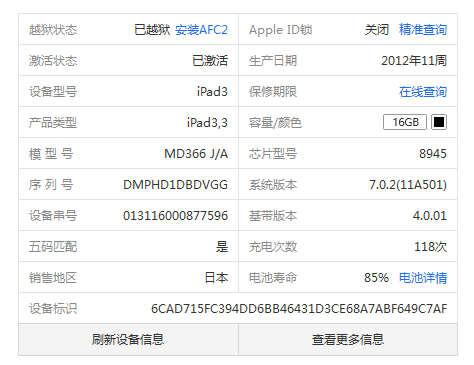Click the production date 2012年11周
Image resolution: width=474 pixels, height=365 pixels.
tap(414, 61)
